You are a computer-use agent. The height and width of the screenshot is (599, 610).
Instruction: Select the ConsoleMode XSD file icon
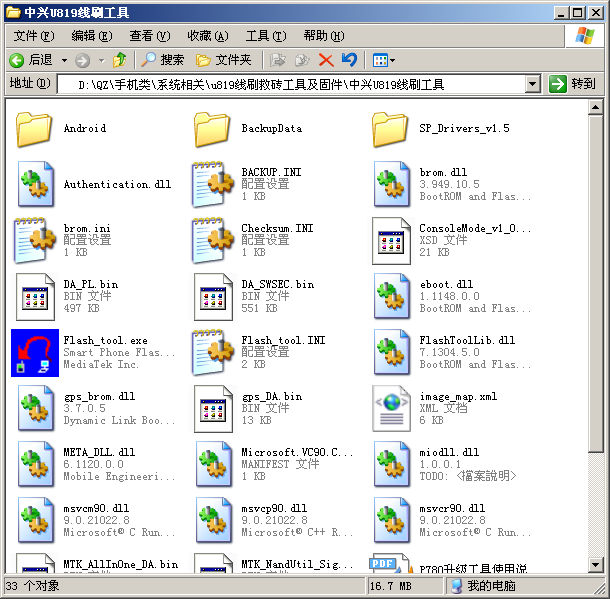click(391, 241)
